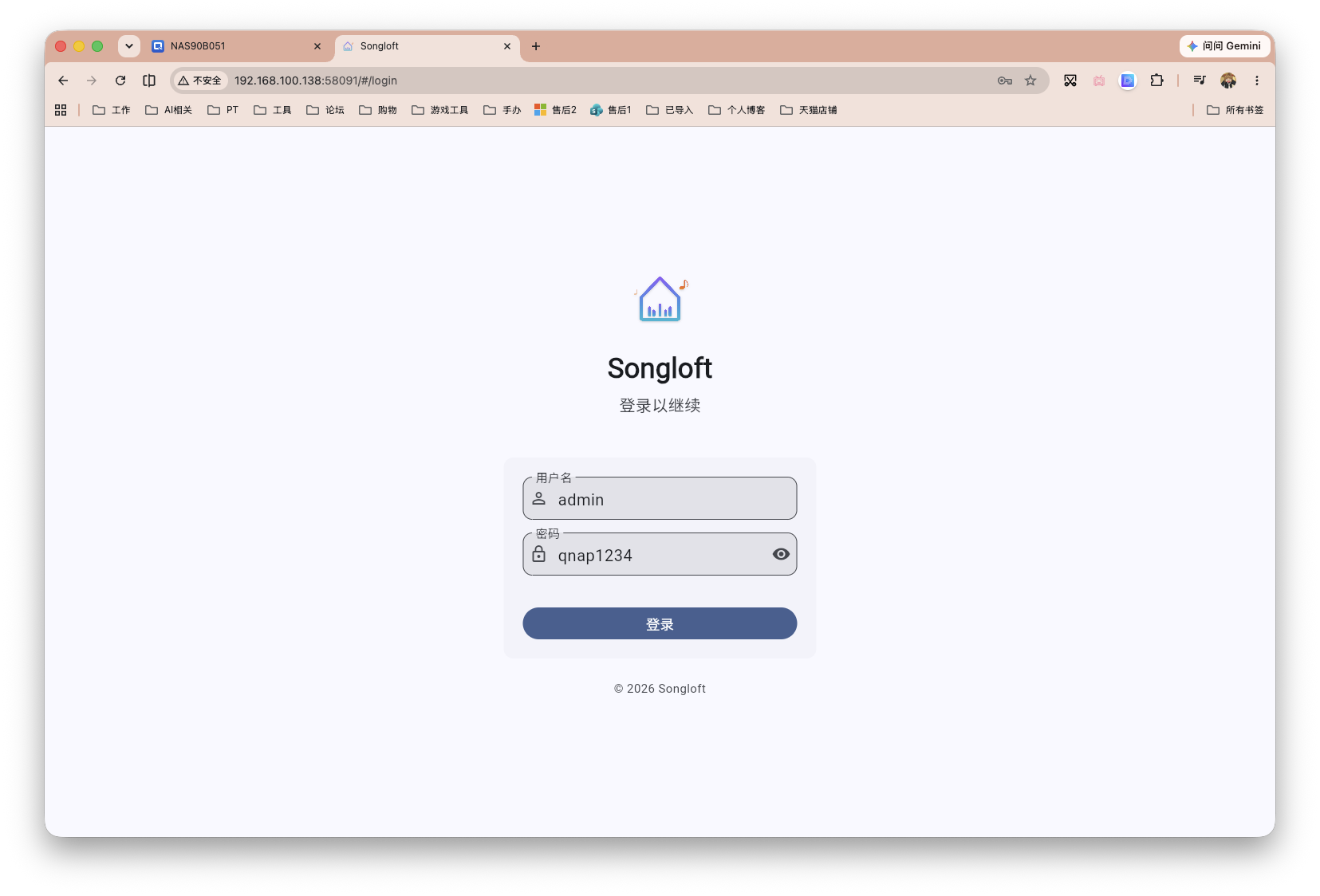Open the blue video extension icon
Viewport: 1320px width, 896px height.
click(1128, 81)
